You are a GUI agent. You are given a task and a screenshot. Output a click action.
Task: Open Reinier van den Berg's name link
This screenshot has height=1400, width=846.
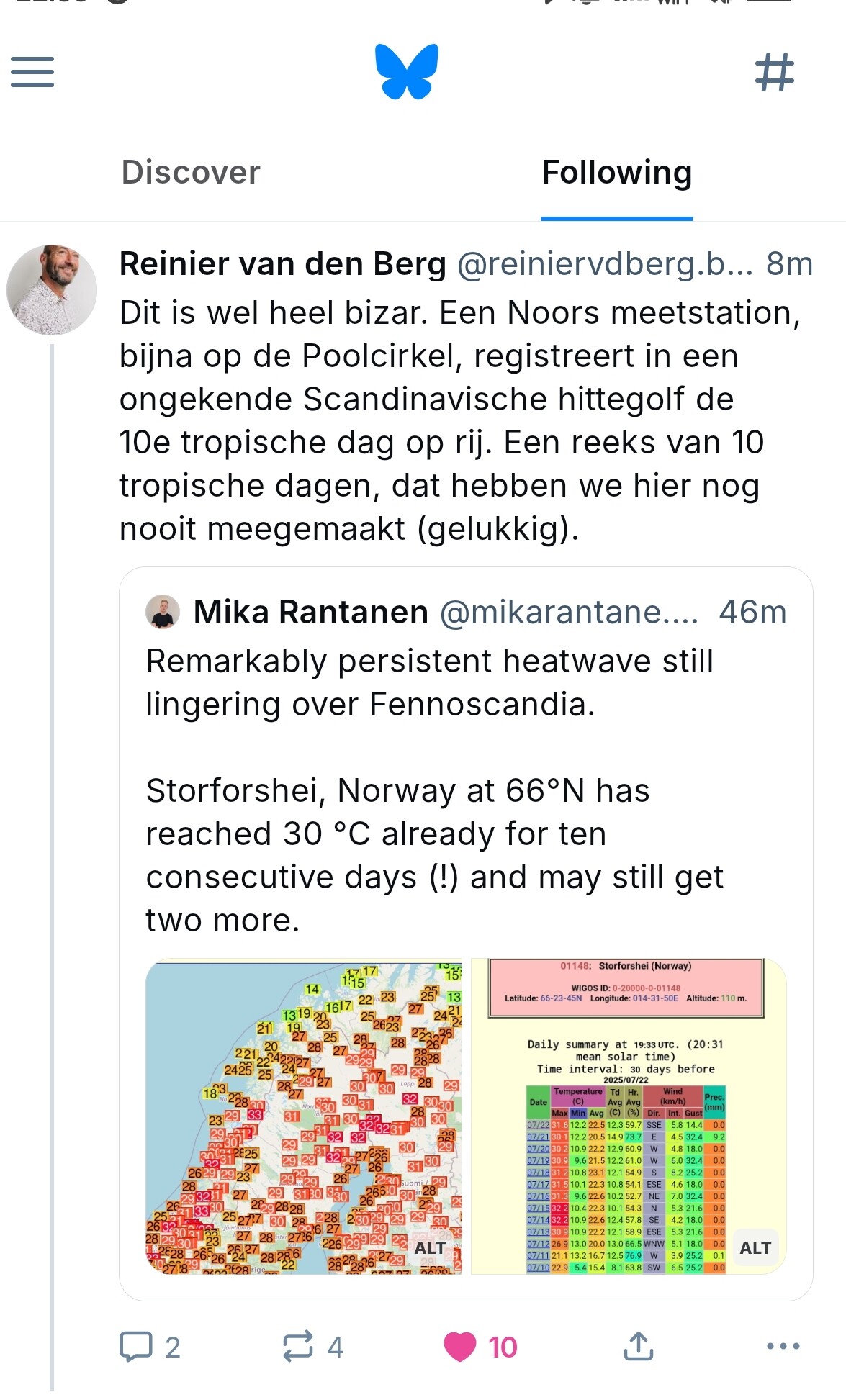pyautogui.click(x=283, y=264)
